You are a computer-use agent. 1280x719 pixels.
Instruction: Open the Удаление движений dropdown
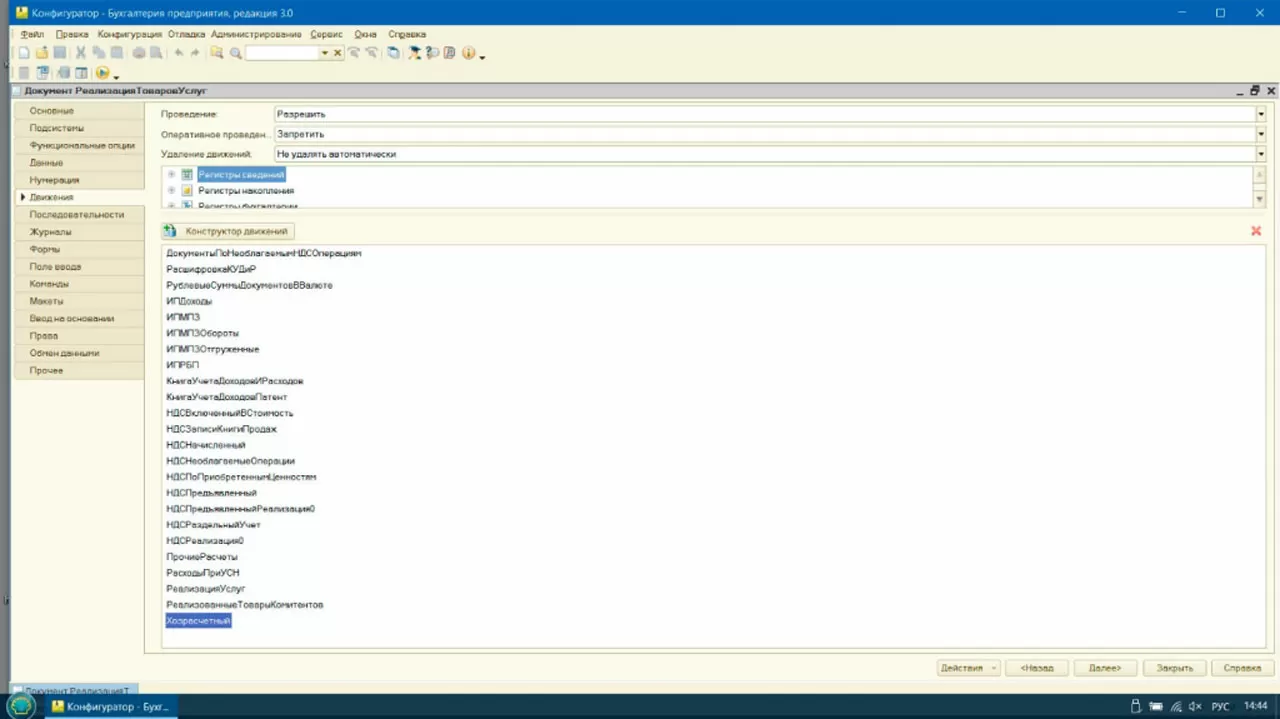click(x=1260, y=154)
